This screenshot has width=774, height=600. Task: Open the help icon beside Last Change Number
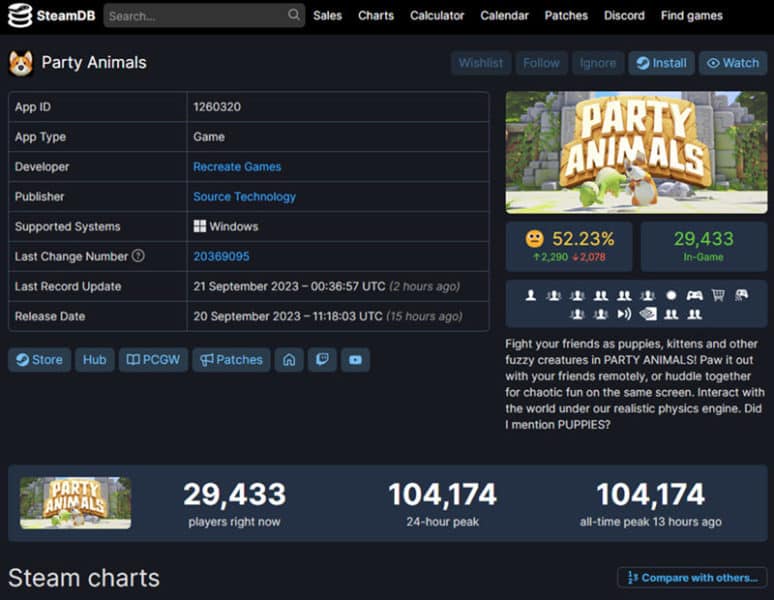[x=138, y=256]
